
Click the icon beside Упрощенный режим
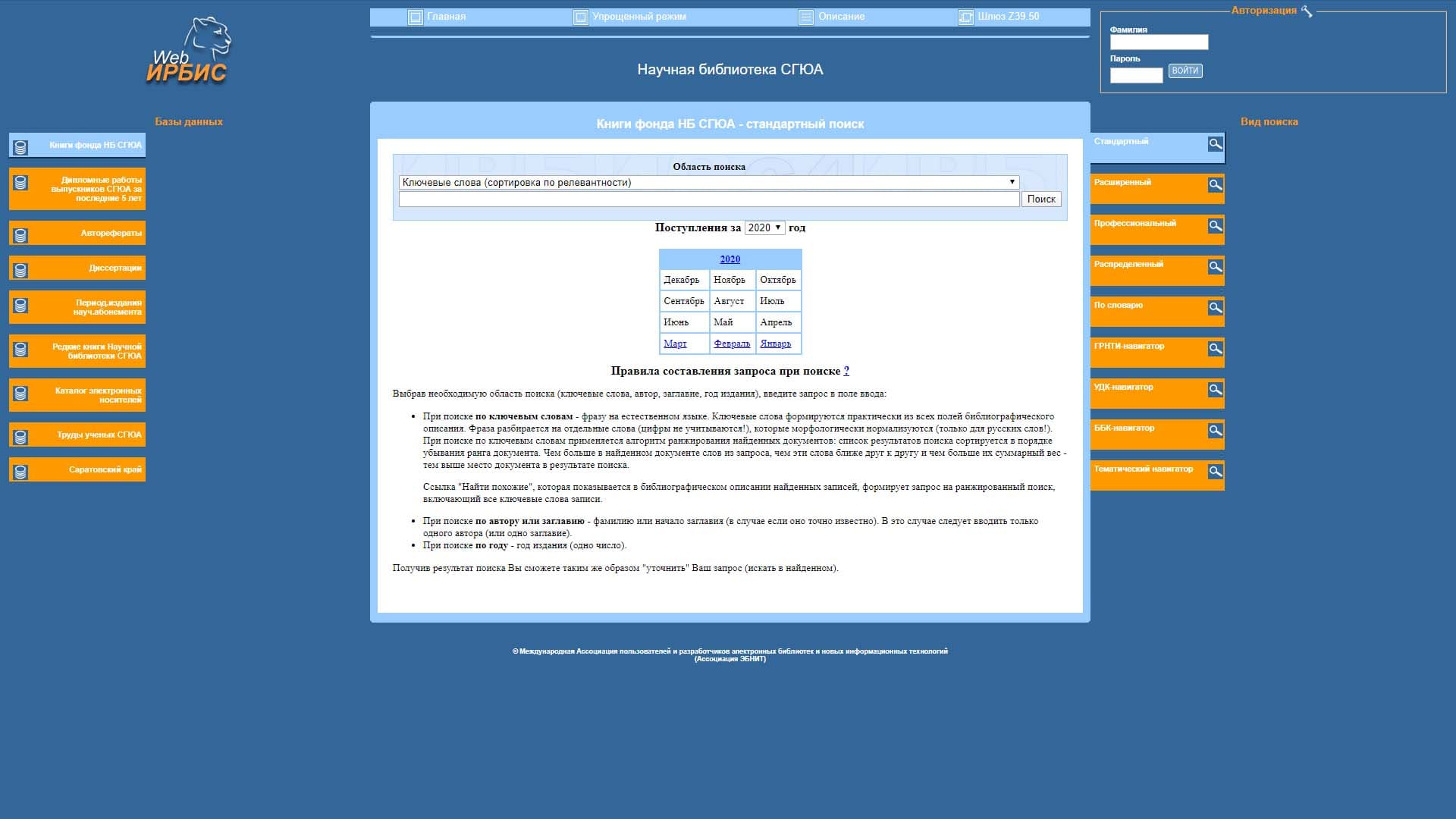point(580,17)
